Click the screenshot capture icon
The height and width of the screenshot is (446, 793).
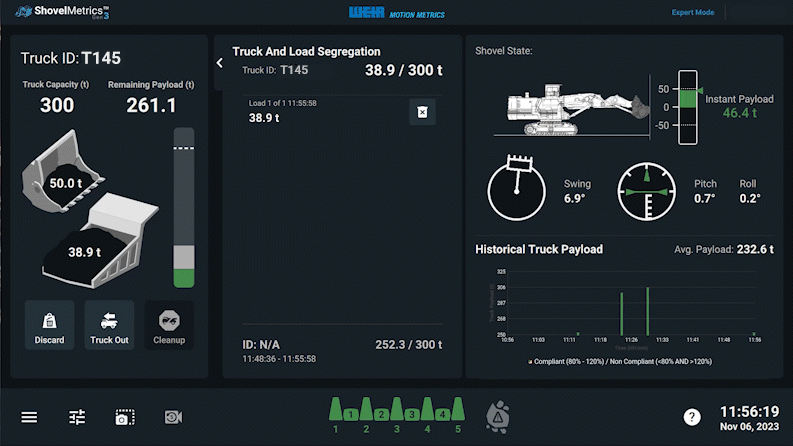click(125, 417)
